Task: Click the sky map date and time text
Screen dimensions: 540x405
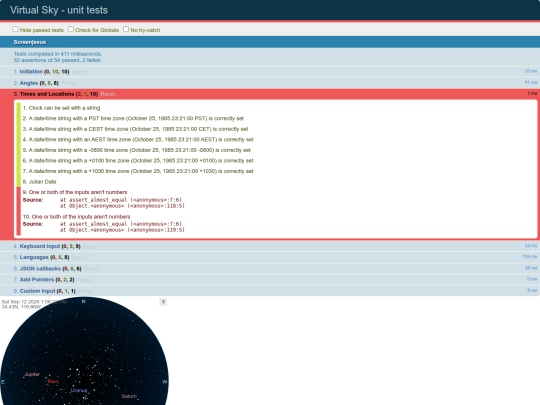Action: [34, 302]
